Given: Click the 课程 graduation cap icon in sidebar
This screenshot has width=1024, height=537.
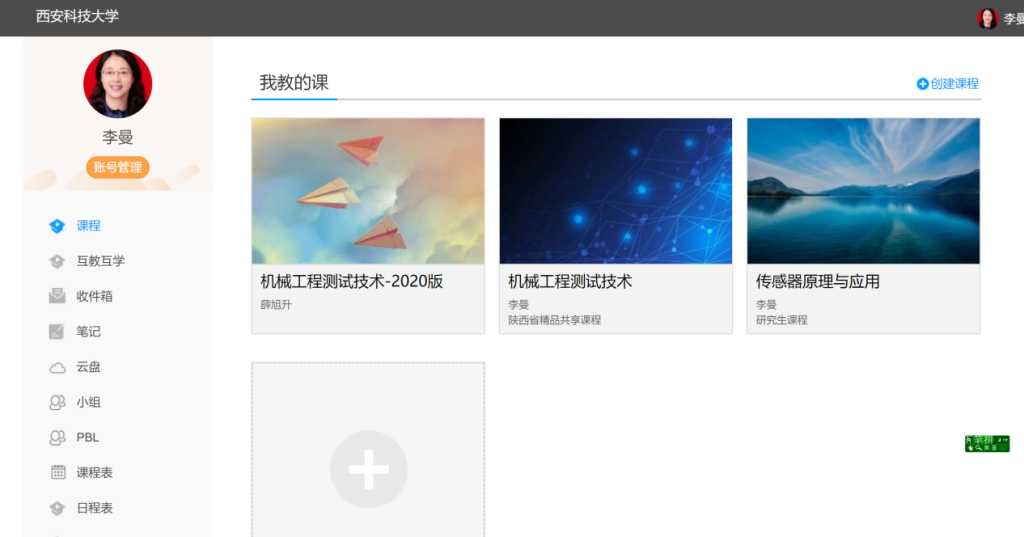Looking at the screenshot, I should (58, 226).
